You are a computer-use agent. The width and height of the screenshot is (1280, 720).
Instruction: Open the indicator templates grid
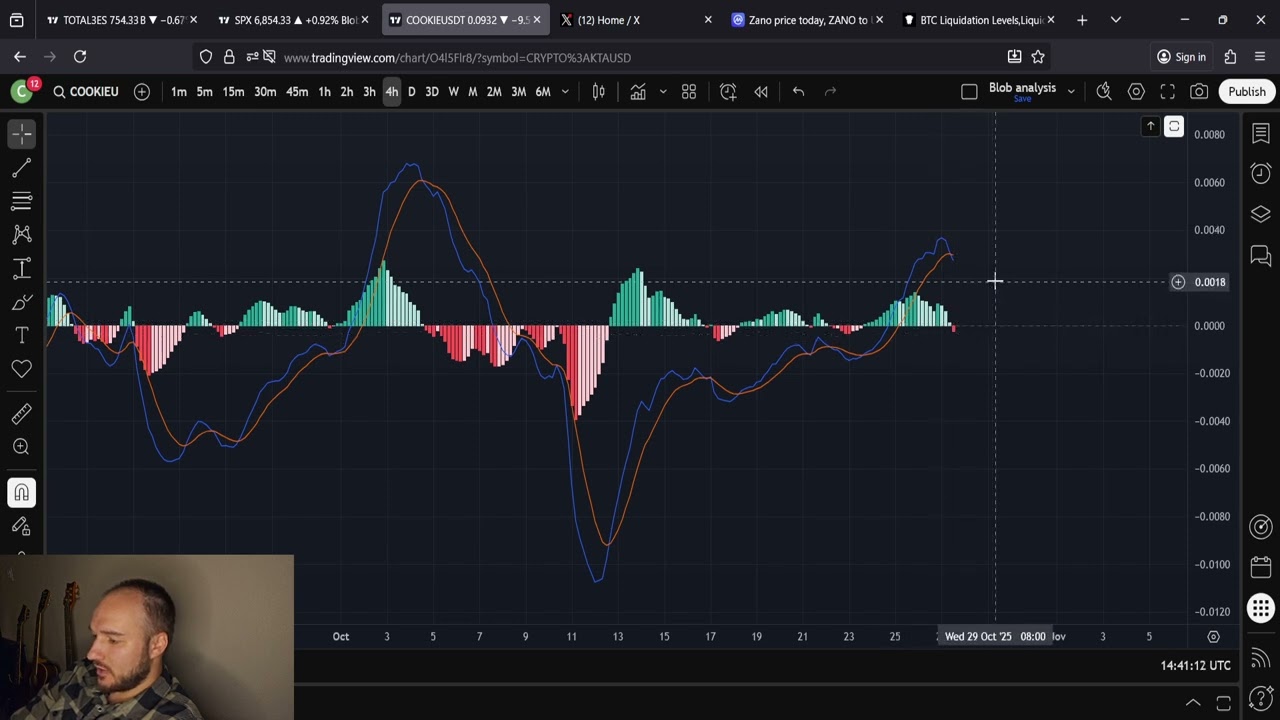tap(689, 92)
